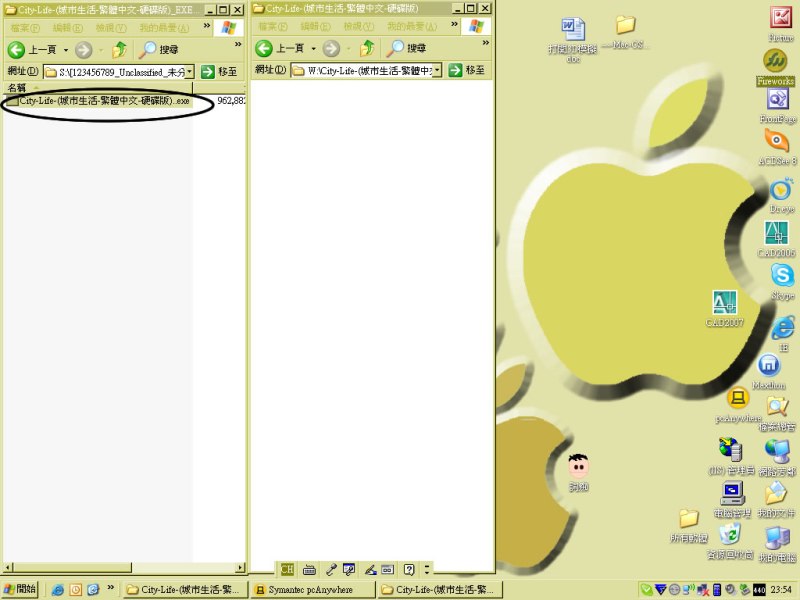The width and height of the screenshot is (800, 600).
Task: Expand toolbar overflow chevron in right window
Action: [486, 43]
